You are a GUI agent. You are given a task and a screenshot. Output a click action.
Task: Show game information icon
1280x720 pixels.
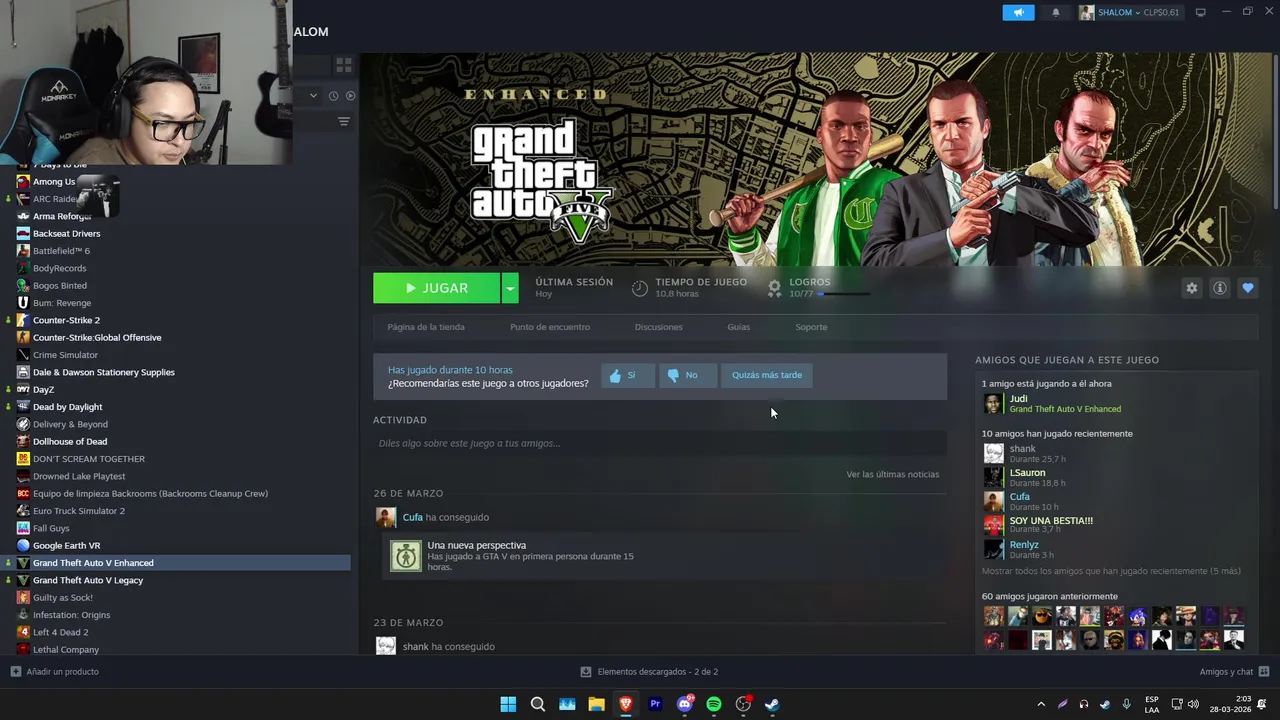(1219, 288)
